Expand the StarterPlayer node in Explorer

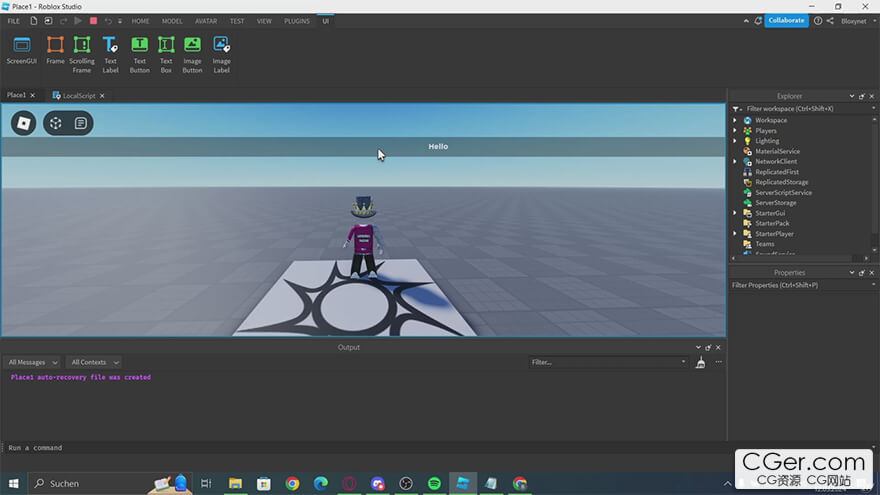(x=735, y=233)
